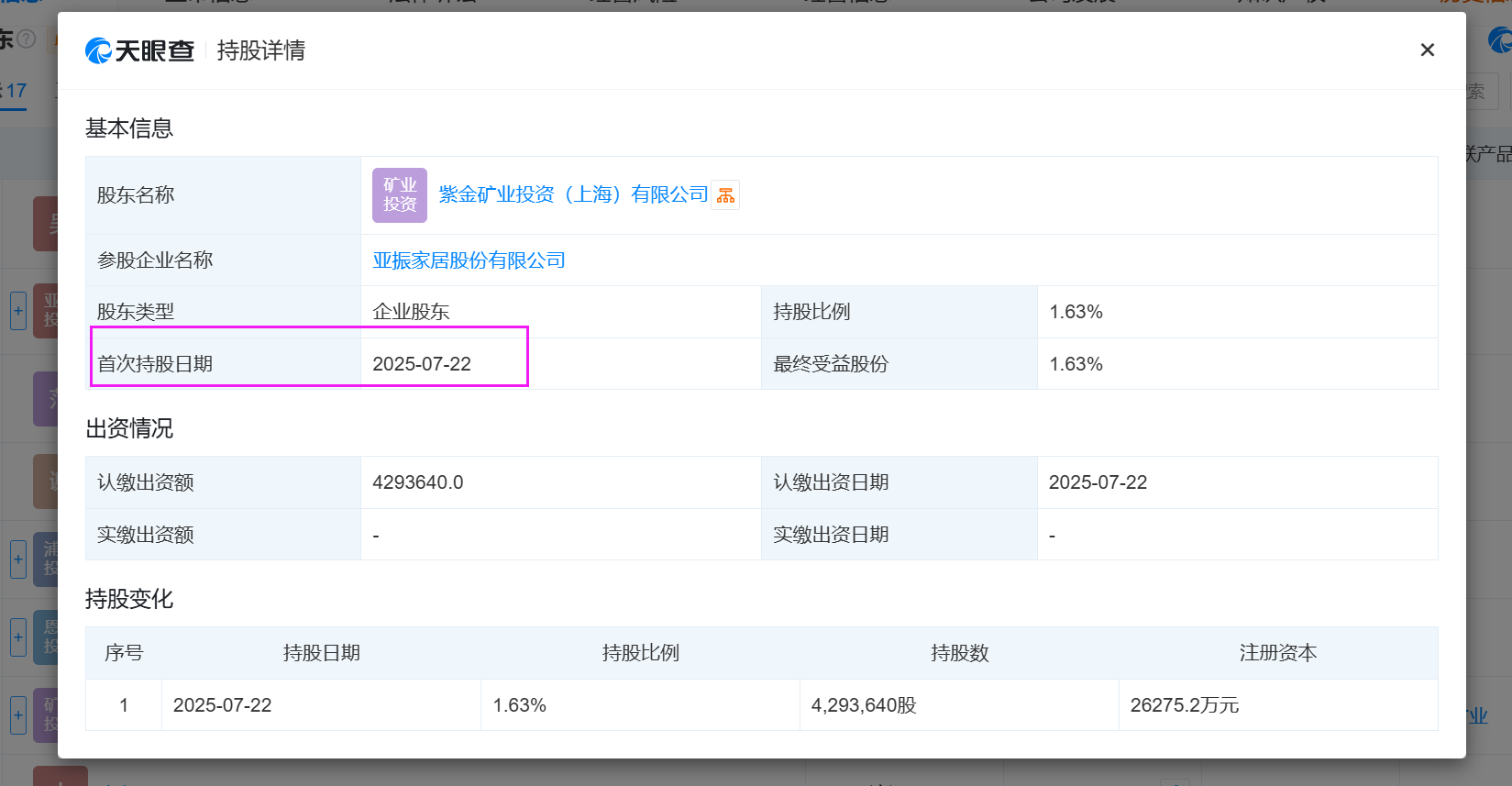Select the 企业股东 value cell
1512x786 pixels.
point(561,312)
